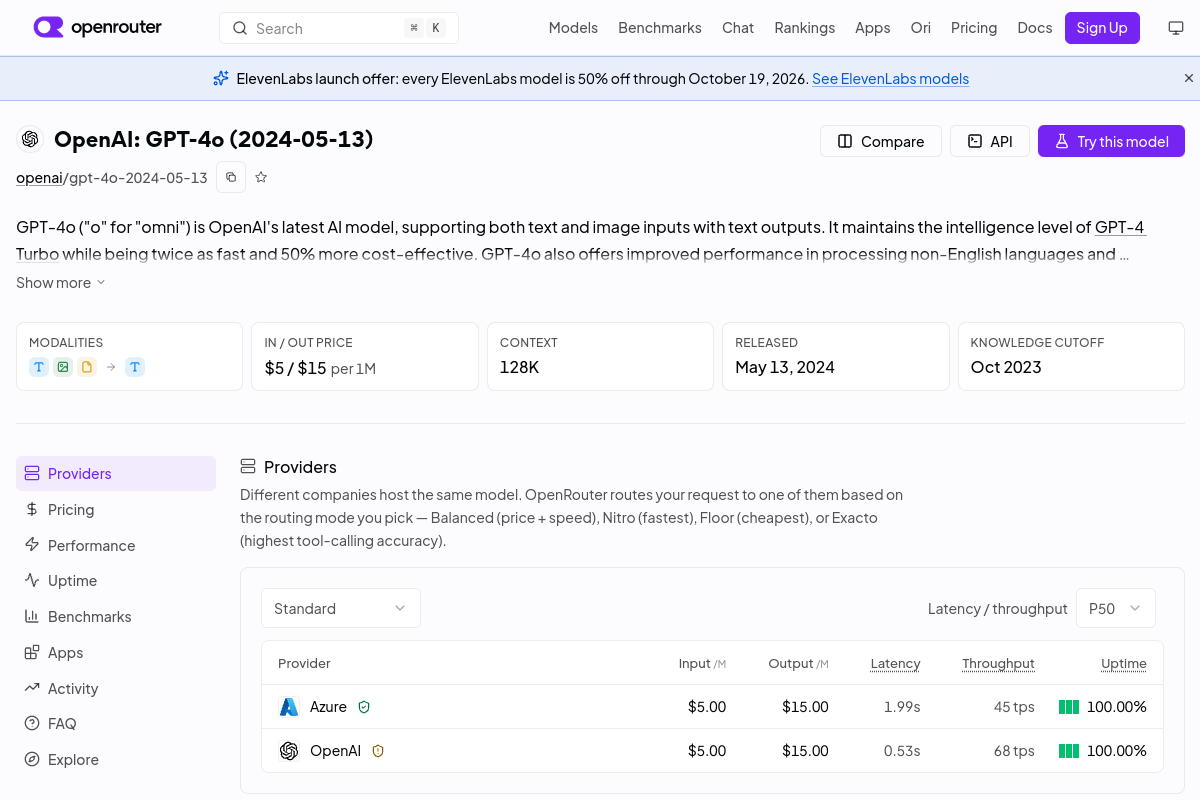Image resolution: width=1200 pixels, height=800 pixels.
Task: Star this model as favorite
Action: (x=261, y=177)
